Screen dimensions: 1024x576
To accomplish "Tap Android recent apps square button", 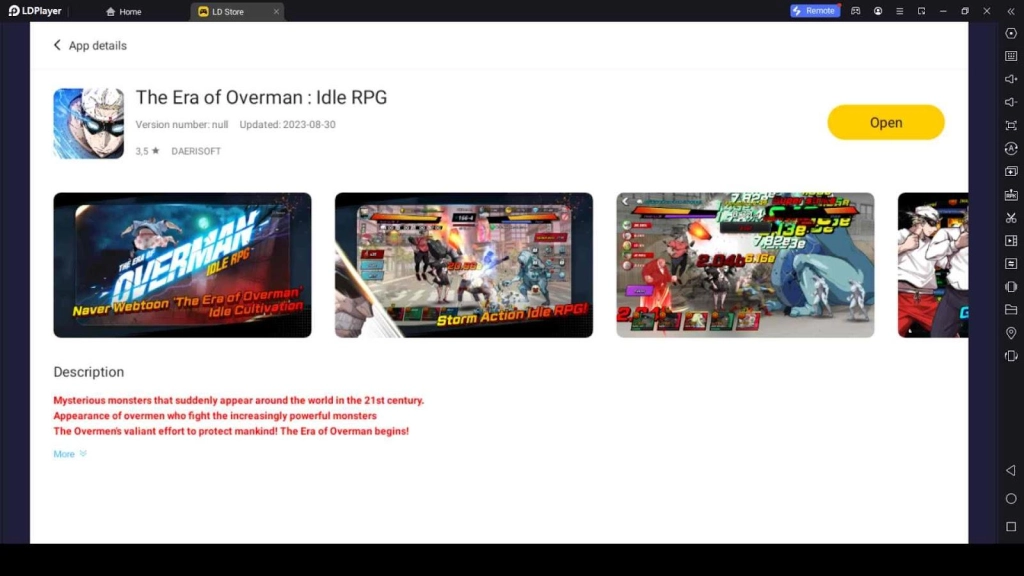I will (1011, 526).
